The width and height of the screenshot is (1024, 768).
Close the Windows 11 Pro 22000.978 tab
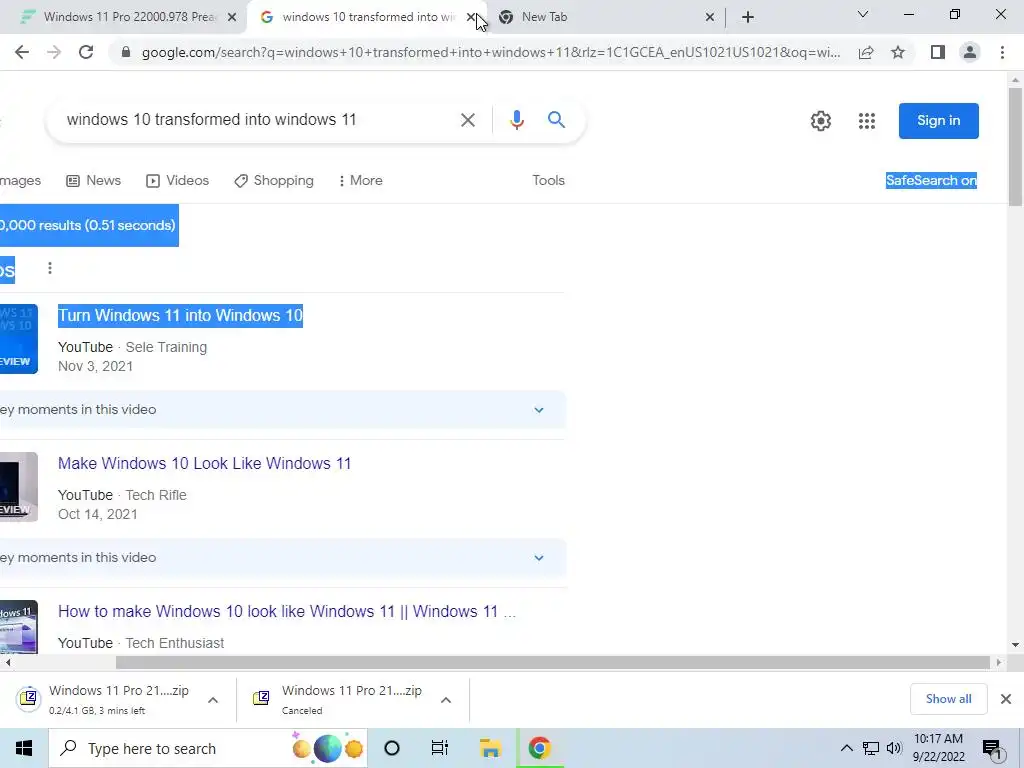tap(232, 17)
